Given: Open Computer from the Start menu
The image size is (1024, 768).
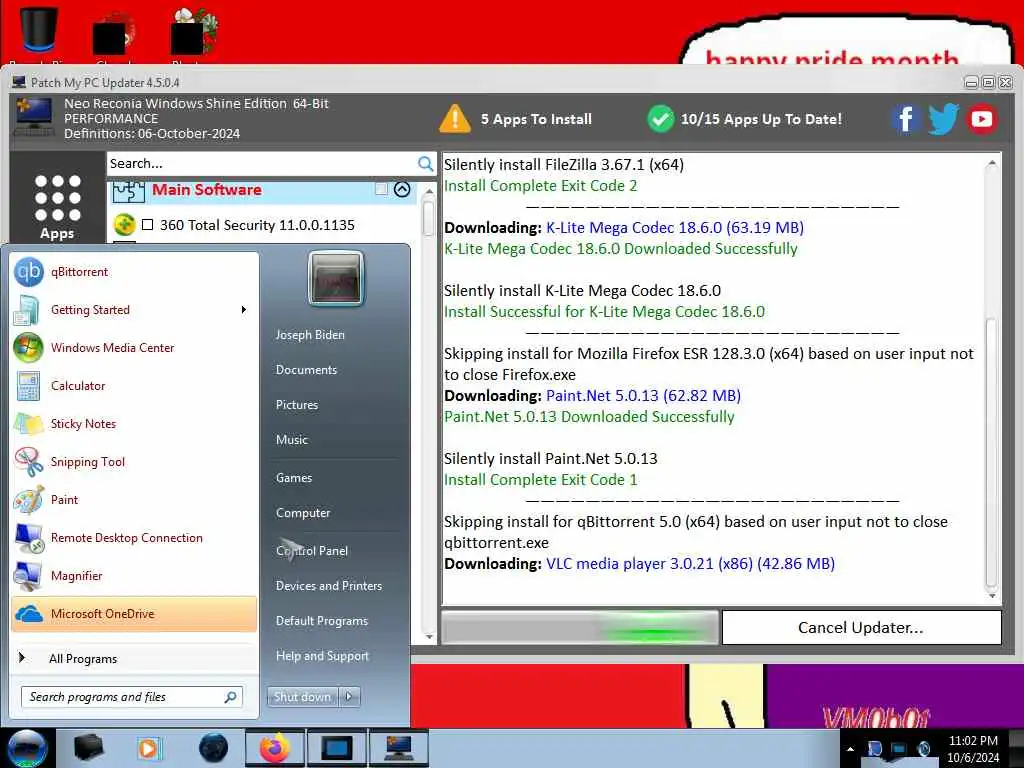Looking at the screenshot, I should click(302, 513).
